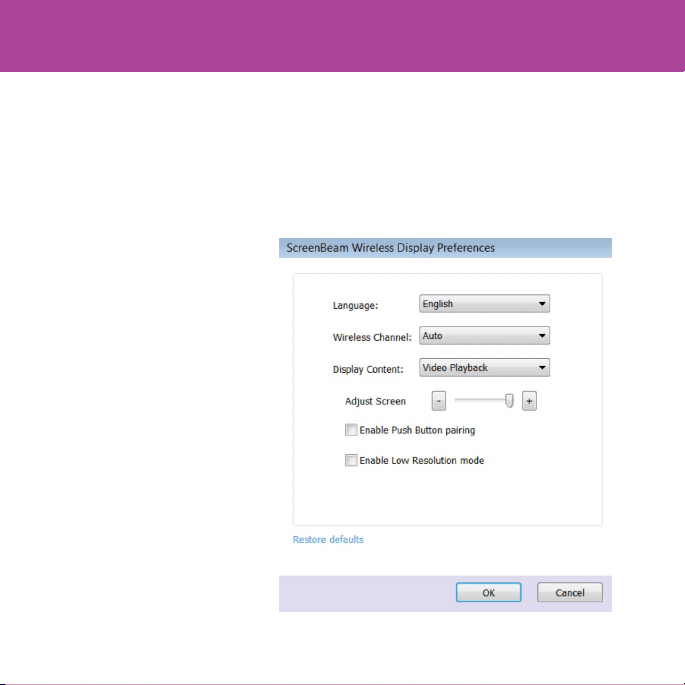Expand the Display Content dropdown showing Video Playback

coord(484,367)
